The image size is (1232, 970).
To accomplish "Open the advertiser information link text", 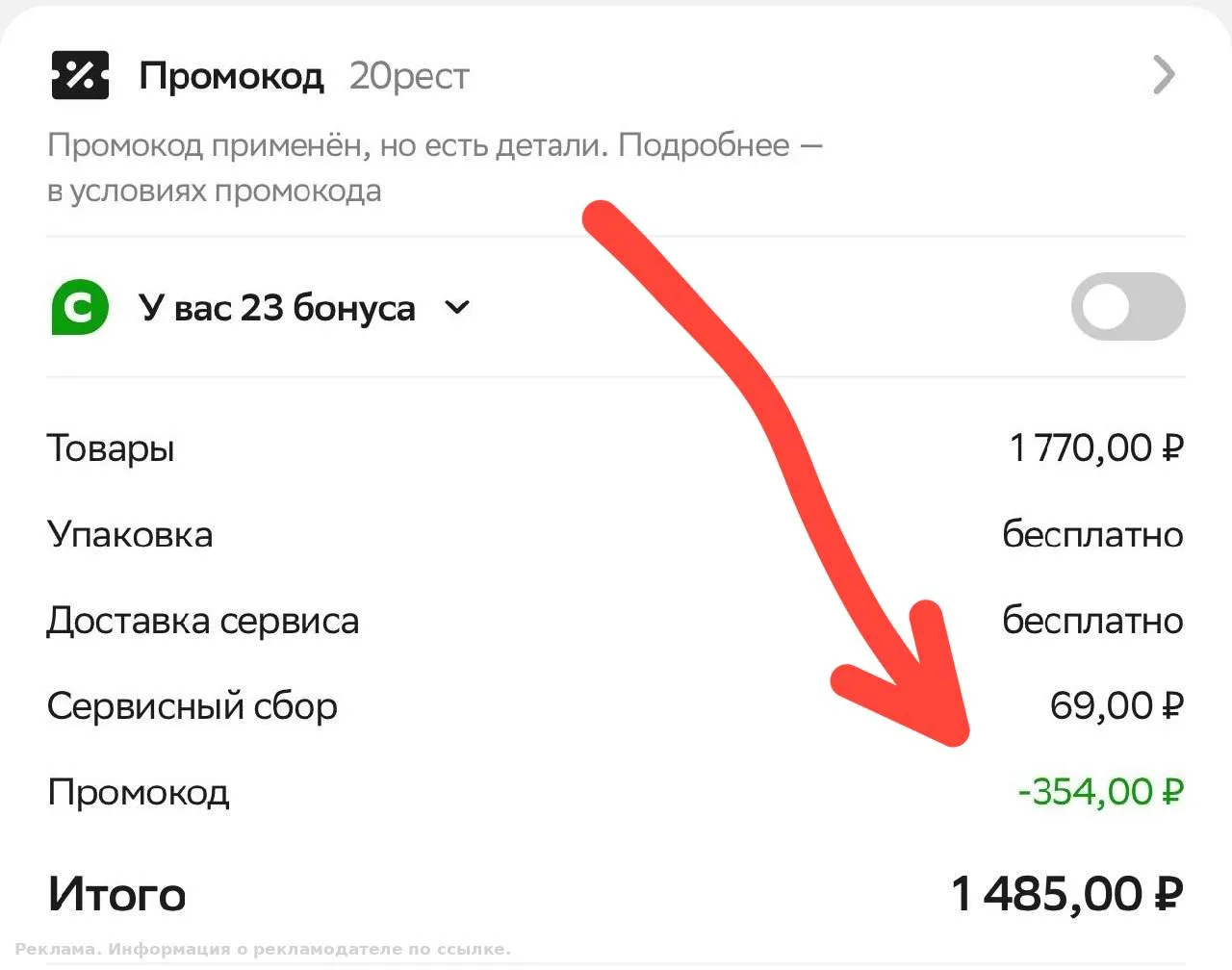I will point(263,949).
